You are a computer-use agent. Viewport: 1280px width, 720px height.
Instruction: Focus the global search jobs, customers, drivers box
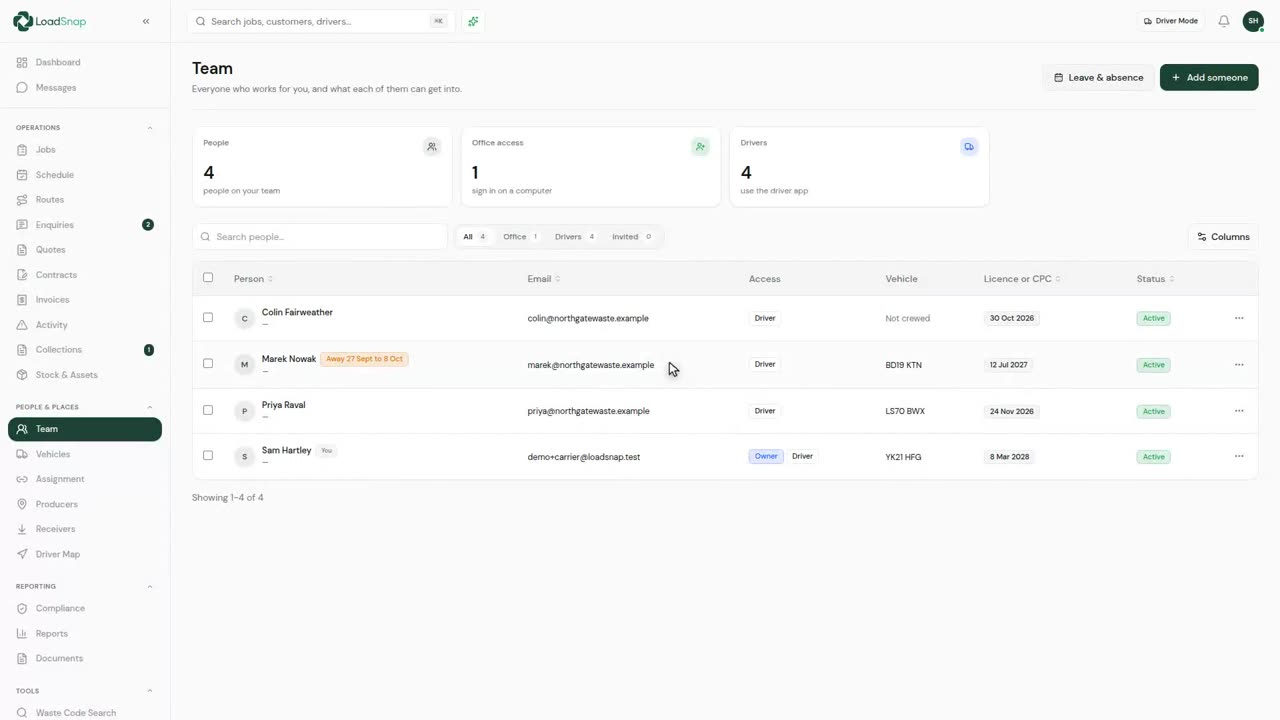coord(320,21)
